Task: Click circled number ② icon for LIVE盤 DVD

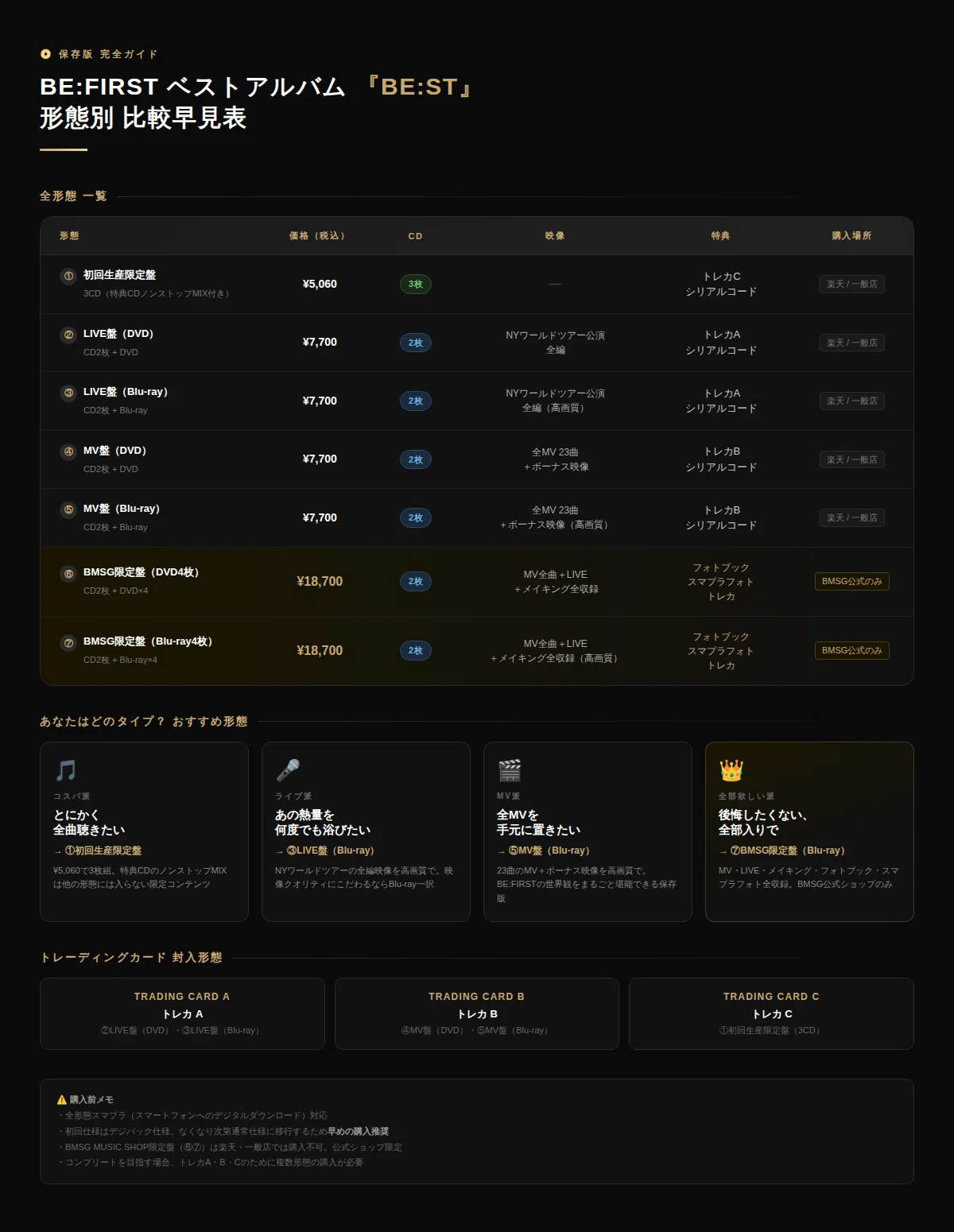Action: coord(68,335)
